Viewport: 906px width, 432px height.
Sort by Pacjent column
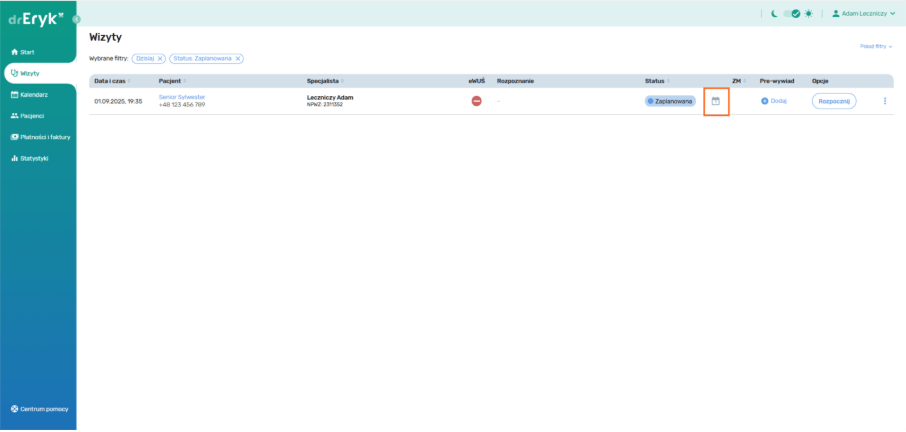pos(172,81)
